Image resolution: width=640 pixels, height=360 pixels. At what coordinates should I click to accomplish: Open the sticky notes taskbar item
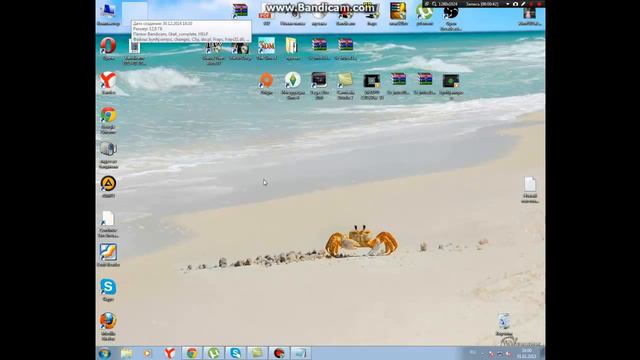point(257,353)
